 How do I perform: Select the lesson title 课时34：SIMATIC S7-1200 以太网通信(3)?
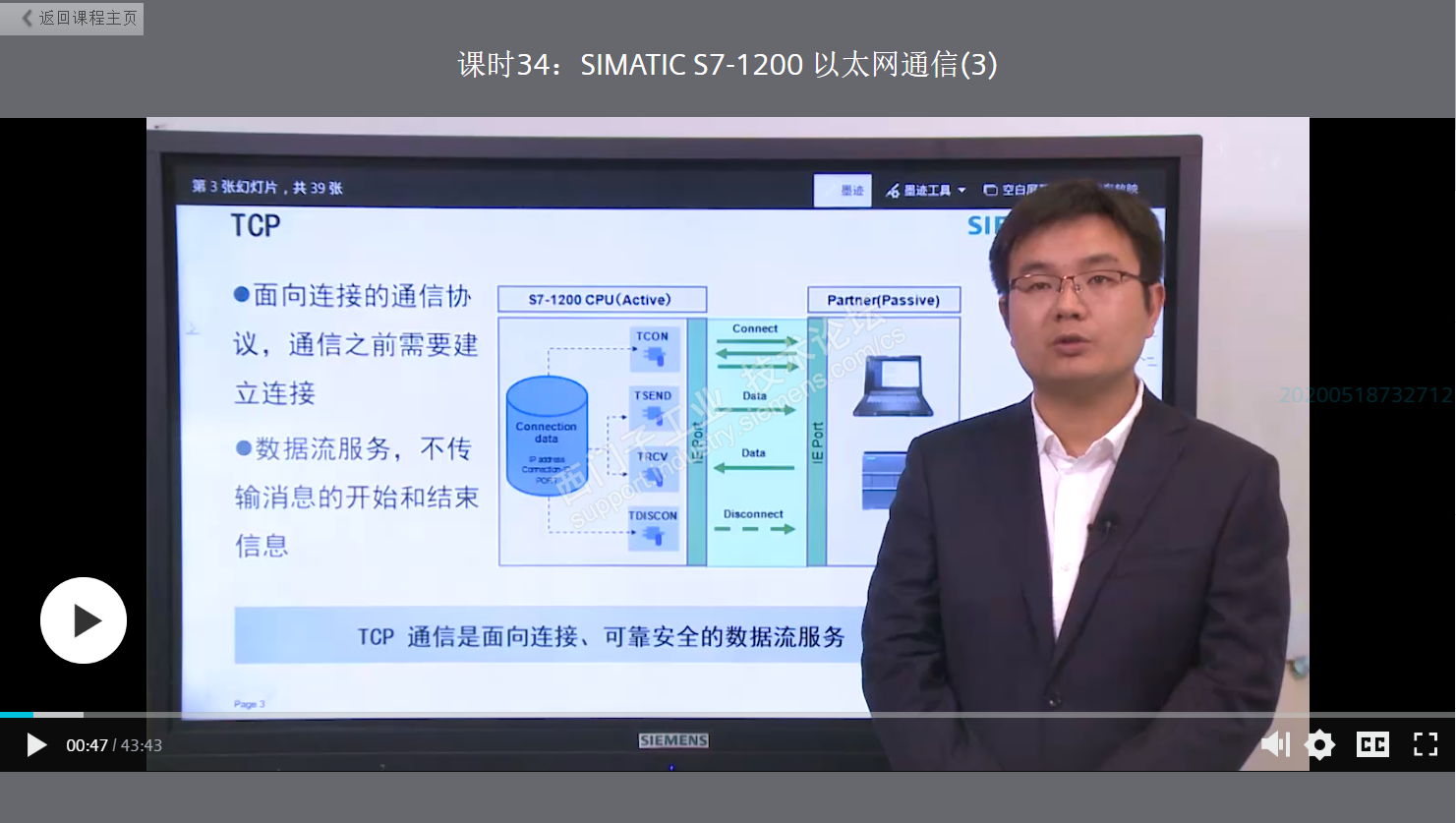pos(728,65)
